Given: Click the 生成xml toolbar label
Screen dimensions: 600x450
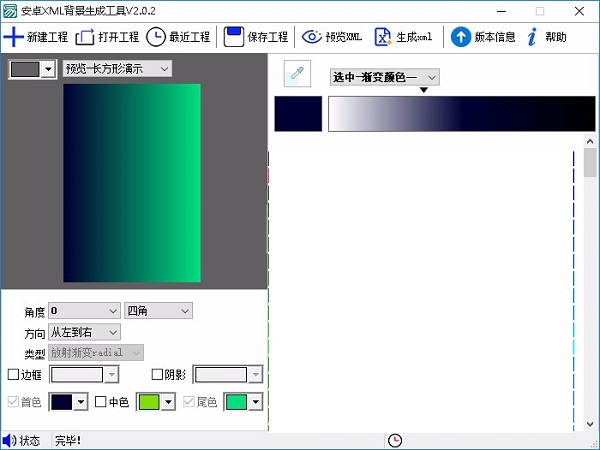Looking at the screenshot, I should pyautogui.click(x=414, y=37).
